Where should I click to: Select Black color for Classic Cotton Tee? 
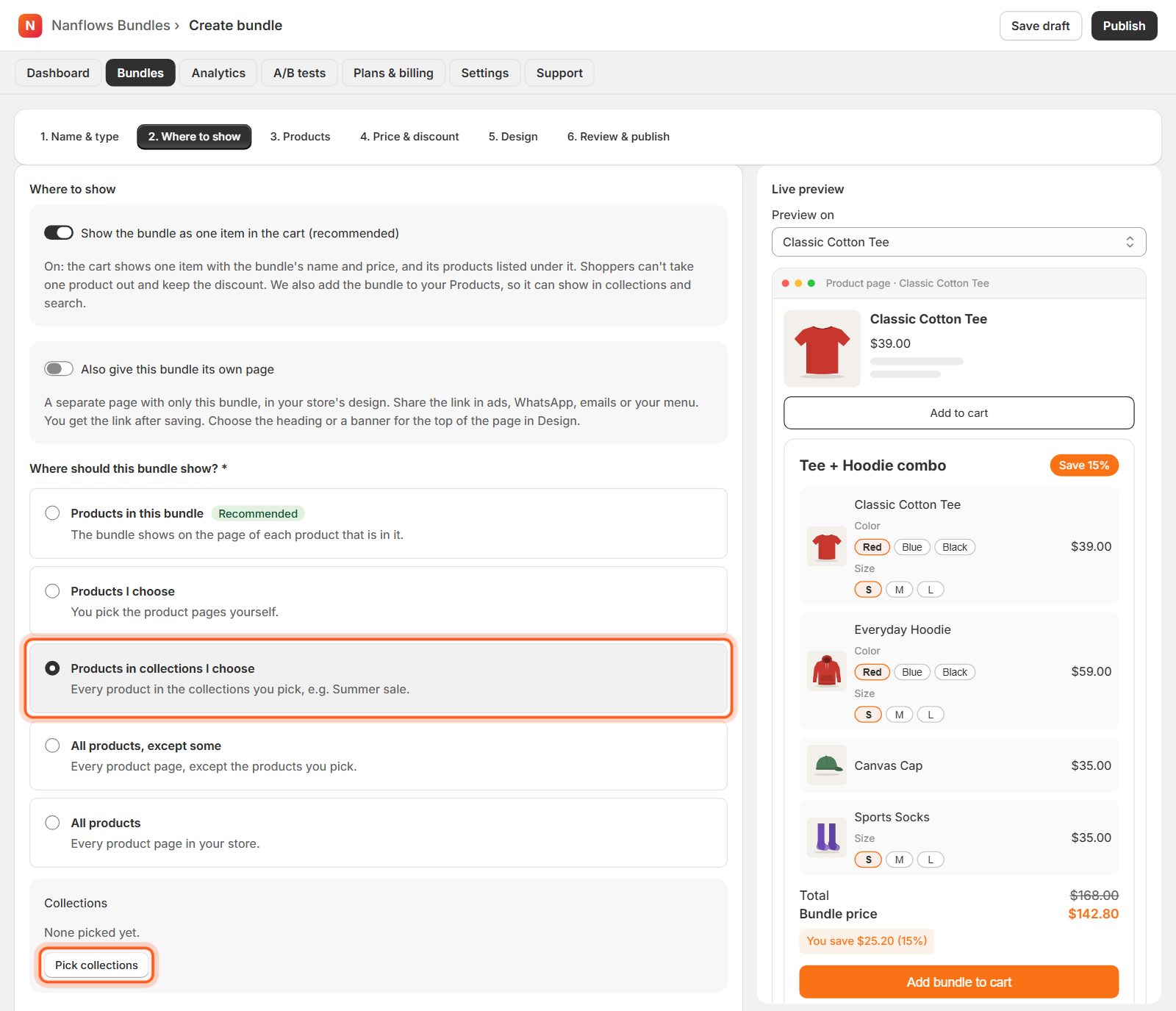955,547
